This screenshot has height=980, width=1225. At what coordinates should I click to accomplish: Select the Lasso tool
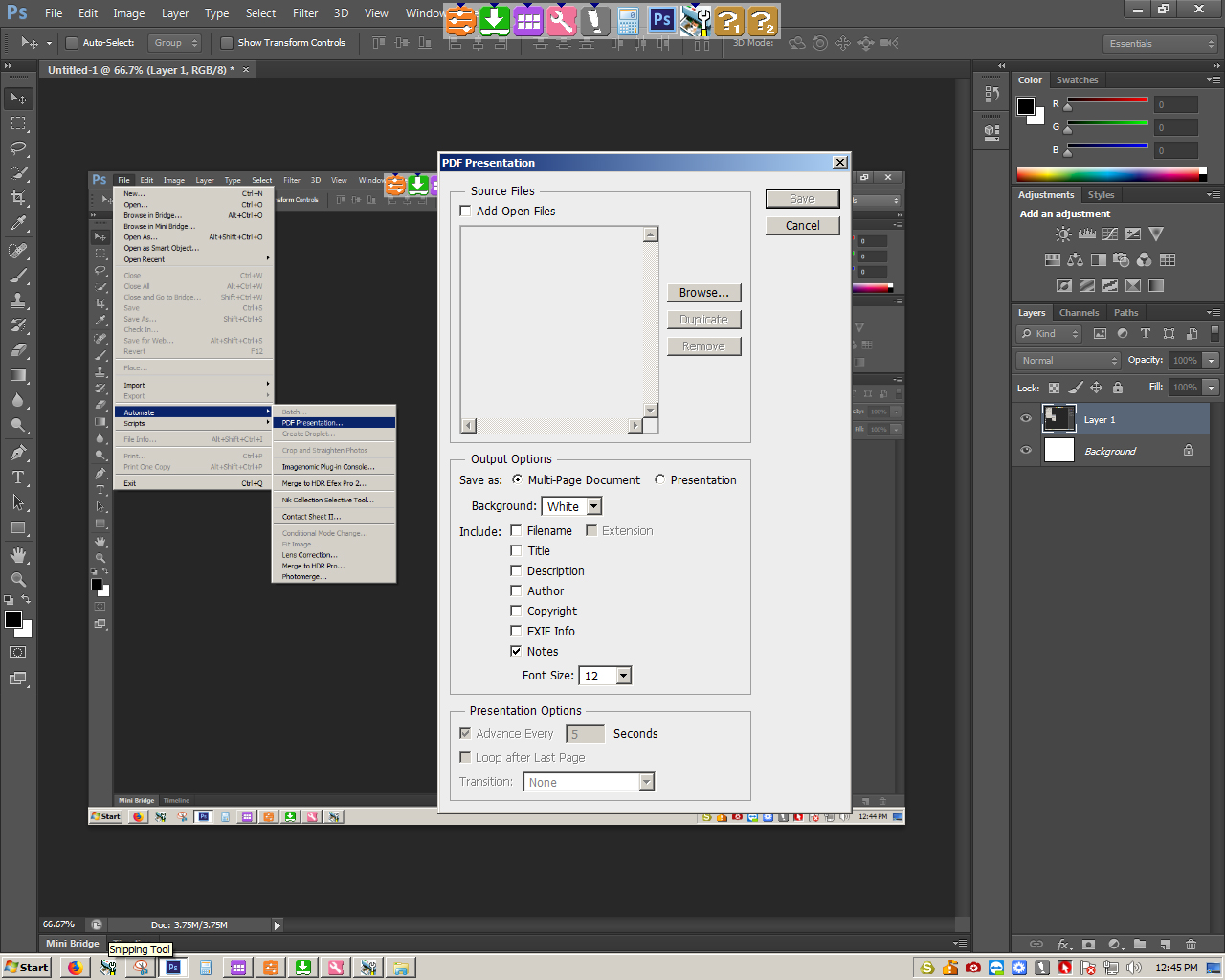coord(18,148)
